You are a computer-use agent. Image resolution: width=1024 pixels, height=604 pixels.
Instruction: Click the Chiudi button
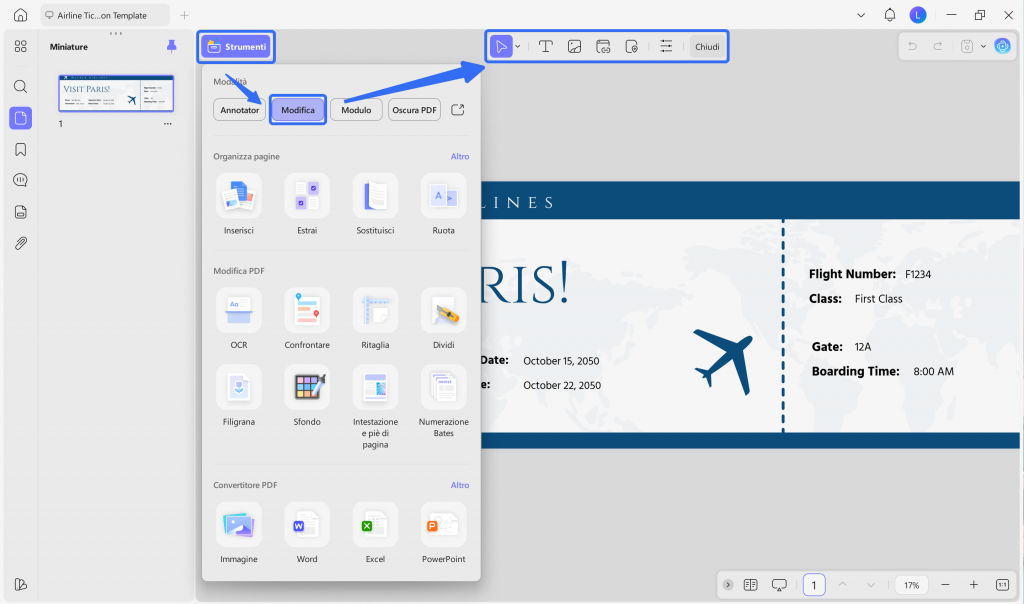(x=707, y=46)
